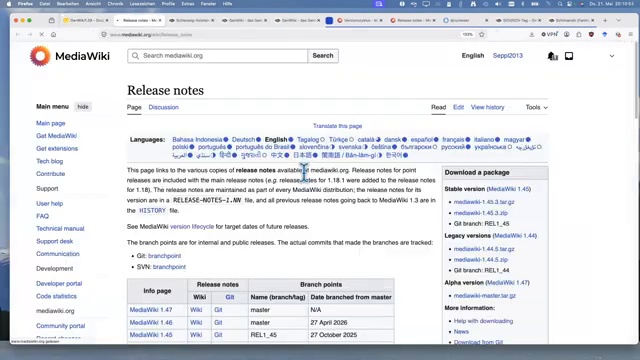Open the Wiki notes for MediaWiki 1.46
This screenshot has width=640, height=360.
[x=196, y=322]
